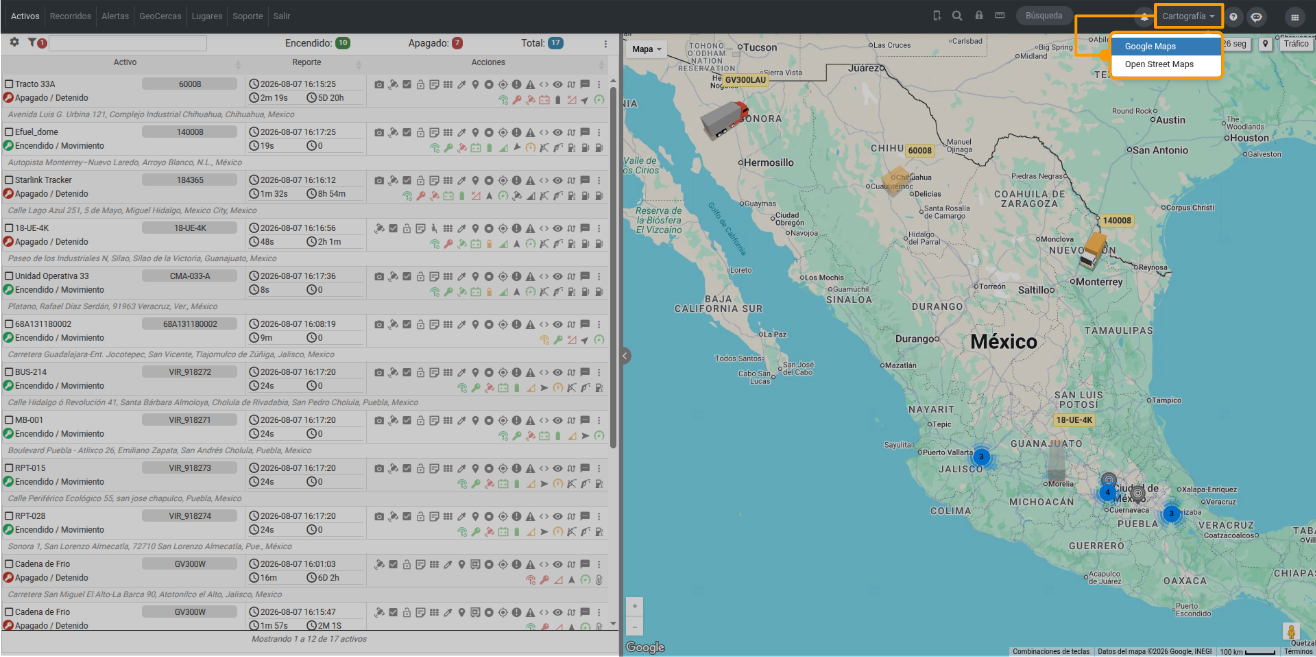1316x657 pixels.
Task: Click the Búsqueda search field
Action: point(1044,16)
